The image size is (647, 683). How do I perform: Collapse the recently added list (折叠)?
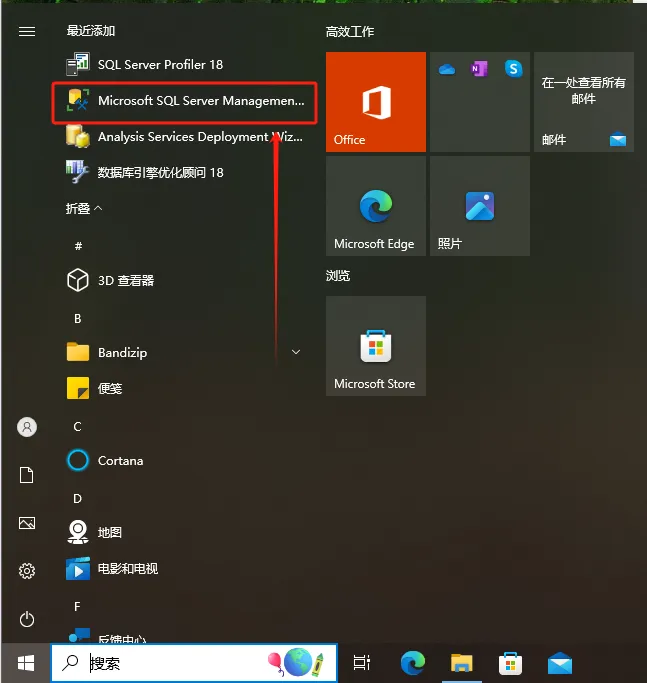coord(84,209)
